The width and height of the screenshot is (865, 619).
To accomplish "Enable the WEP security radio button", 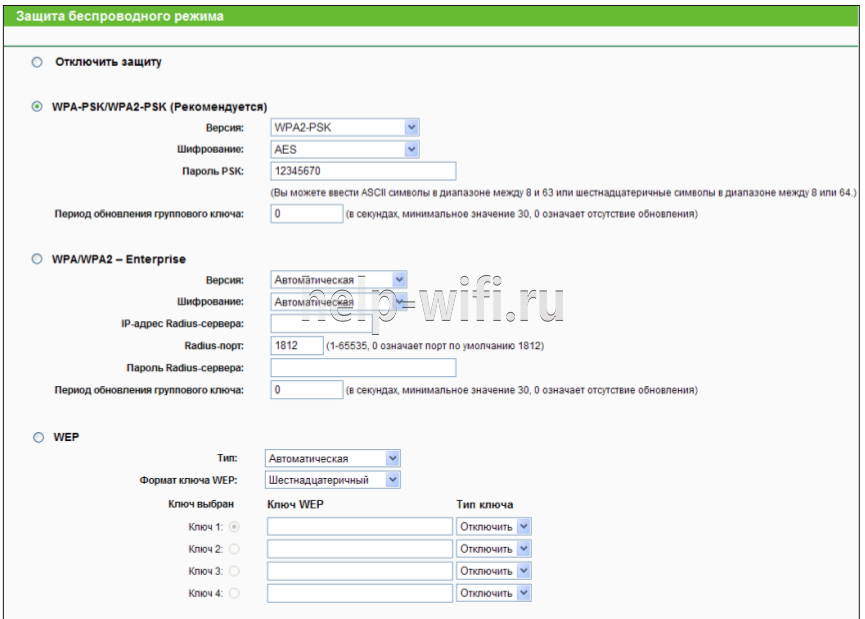I will coord(38,437).
